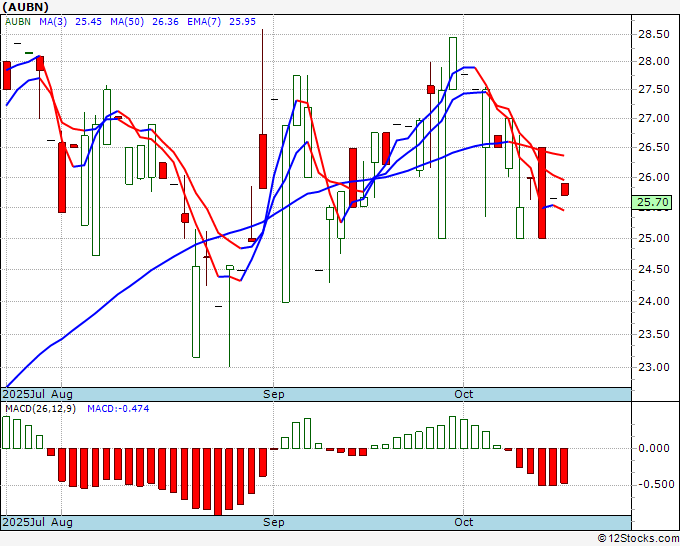This screenshot has height=546, width=680.
Task: Click the 24.50 price axis label
Action: [654, 269]
